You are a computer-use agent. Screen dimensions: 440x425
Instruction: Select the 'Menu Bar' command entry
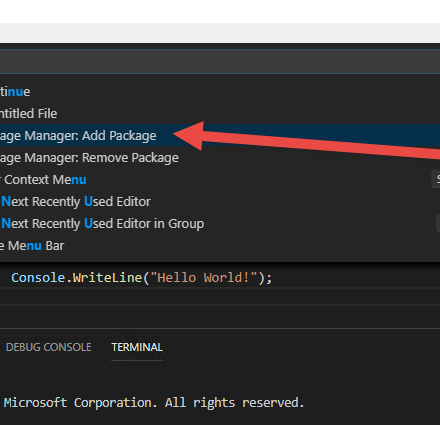(220, 246)
